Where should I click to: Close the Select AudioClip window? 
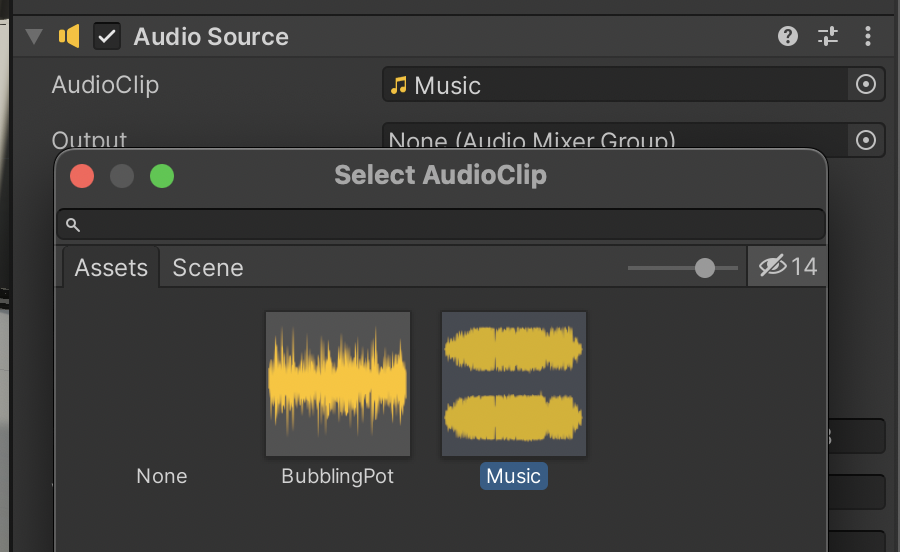[82, 176]
